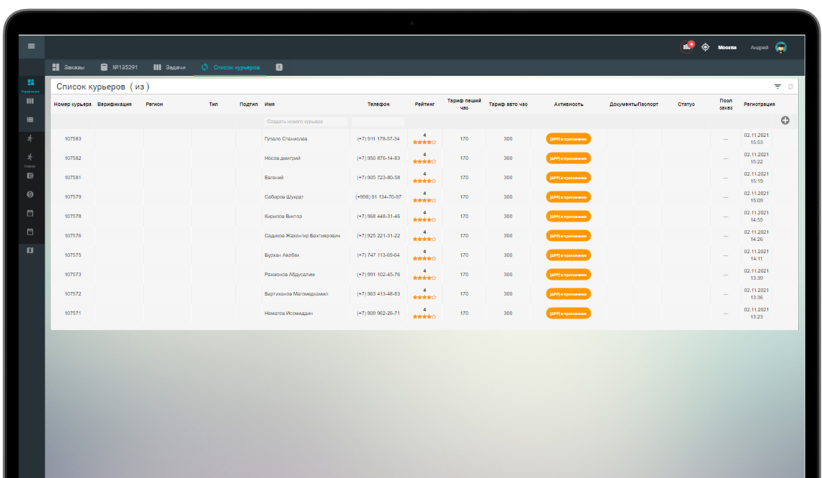The image size is (822, 478).
Task: Click the courier name Евгений
Action: pos(274,178)
